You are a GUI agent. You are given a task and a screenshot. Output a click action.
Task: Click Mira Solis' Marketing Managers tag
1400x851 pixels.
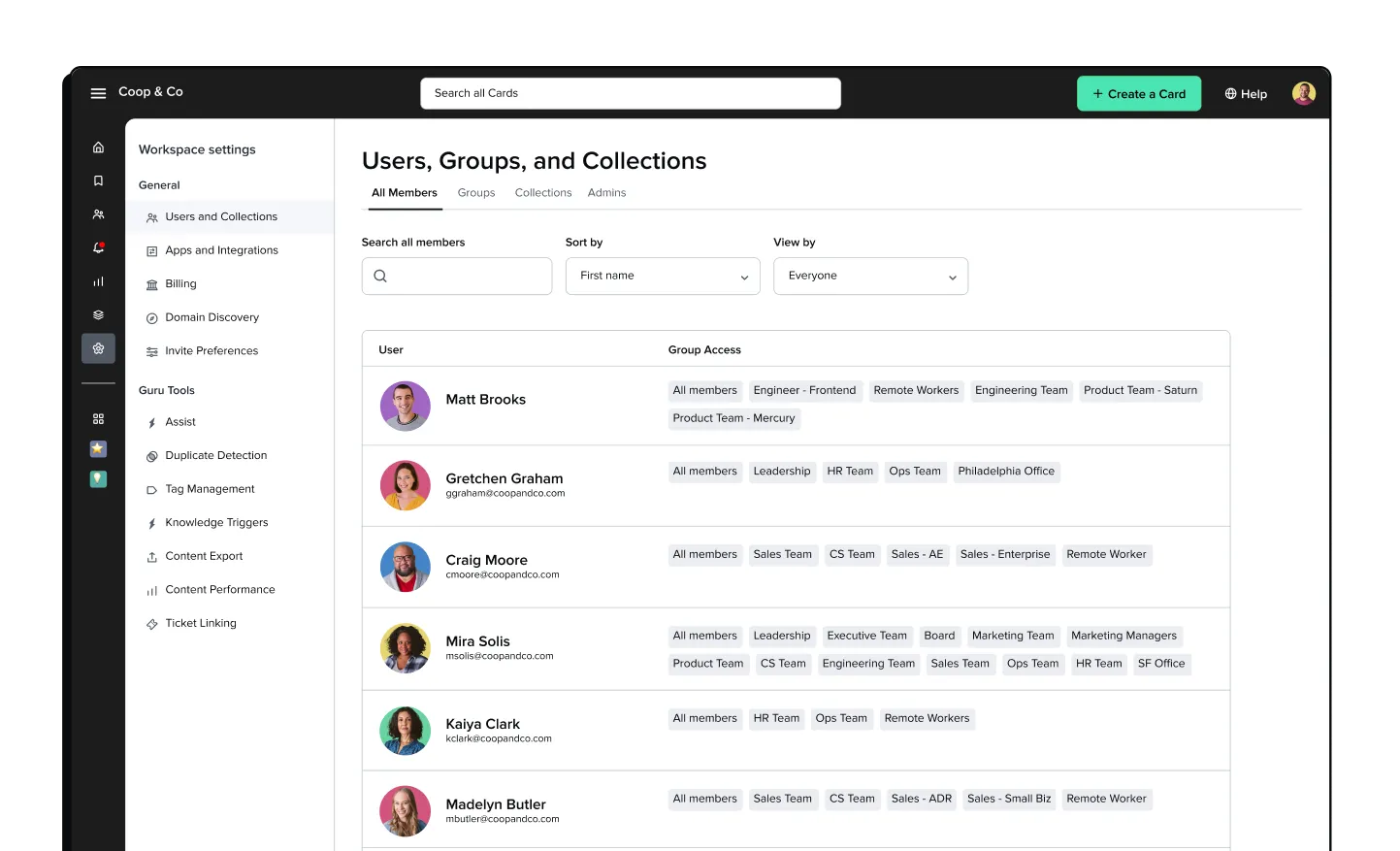click(1123, 637)
